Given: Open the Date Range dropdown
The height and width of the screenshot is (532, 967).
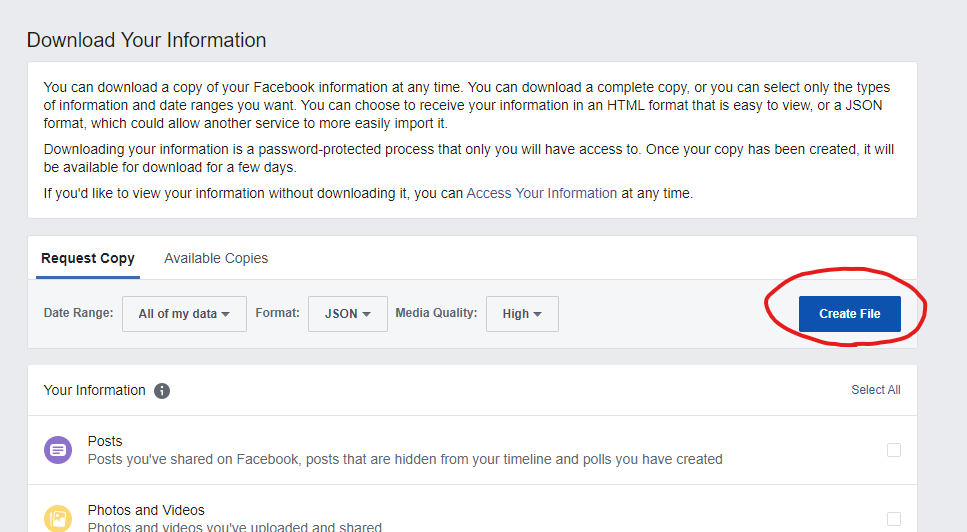Looking at the screenshot, I should (184, 314).
